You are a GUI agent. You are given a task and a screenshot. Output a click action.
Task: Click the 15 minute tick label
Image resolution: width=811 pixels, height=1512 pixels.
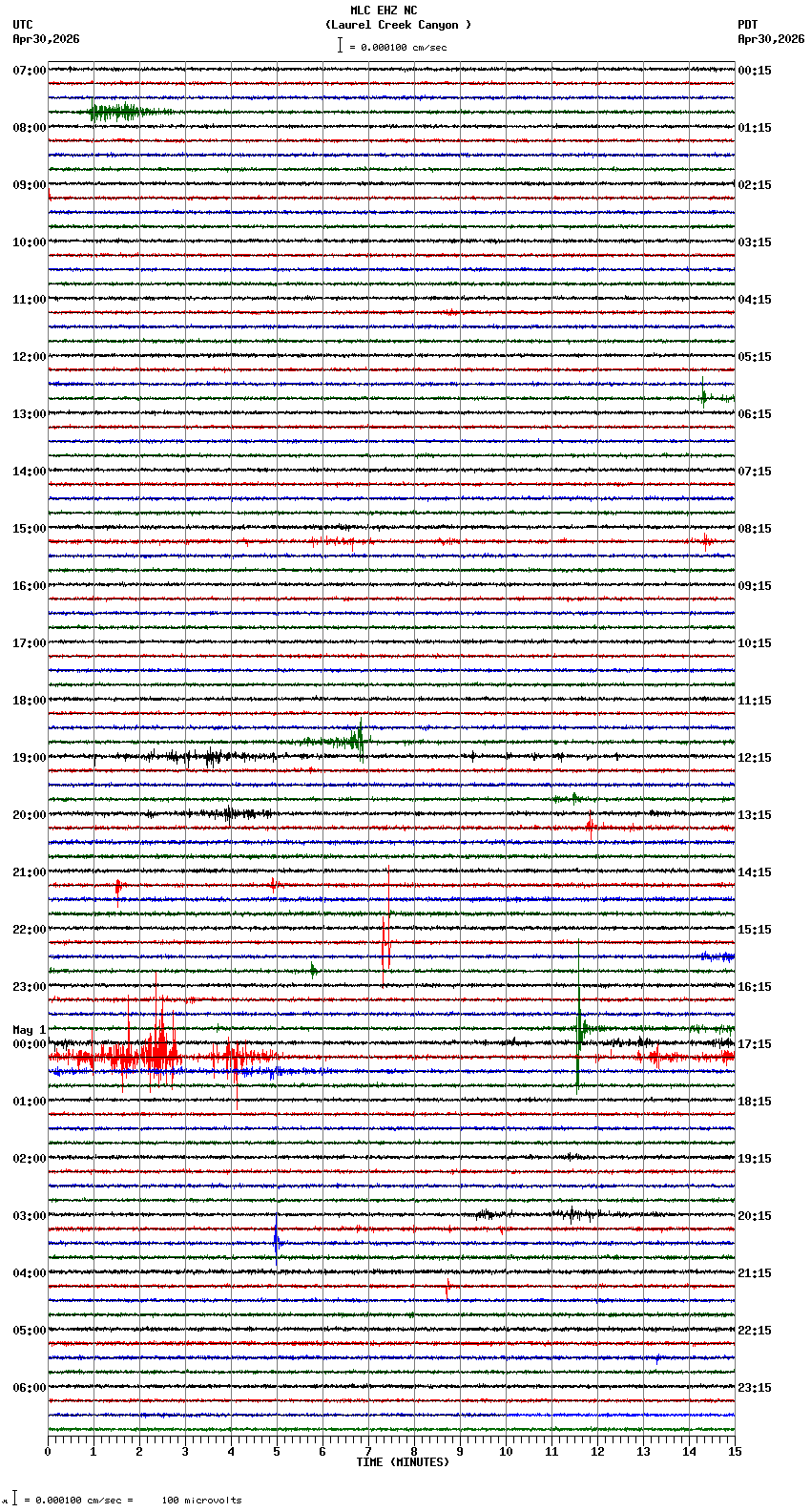tap(734, 1452)
